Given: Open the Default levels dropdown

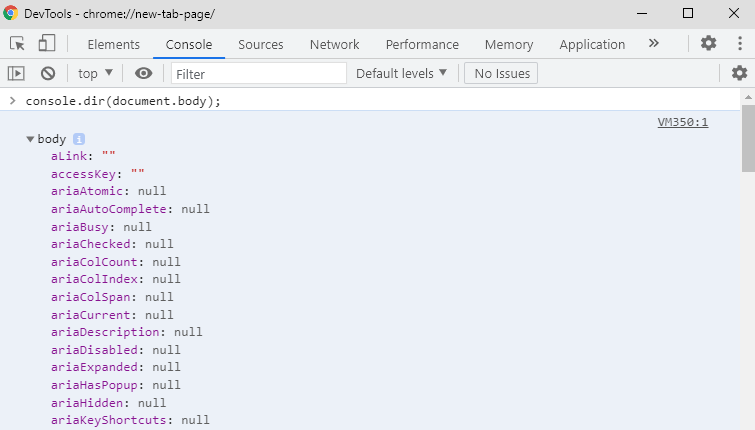Looking at the screenshot, I should (401, 73).
